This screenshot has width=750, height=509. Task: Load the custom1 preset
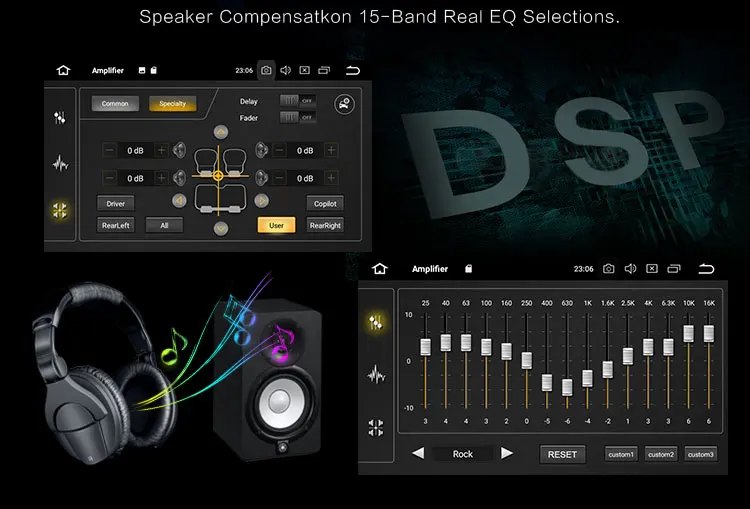pos(621,454)
